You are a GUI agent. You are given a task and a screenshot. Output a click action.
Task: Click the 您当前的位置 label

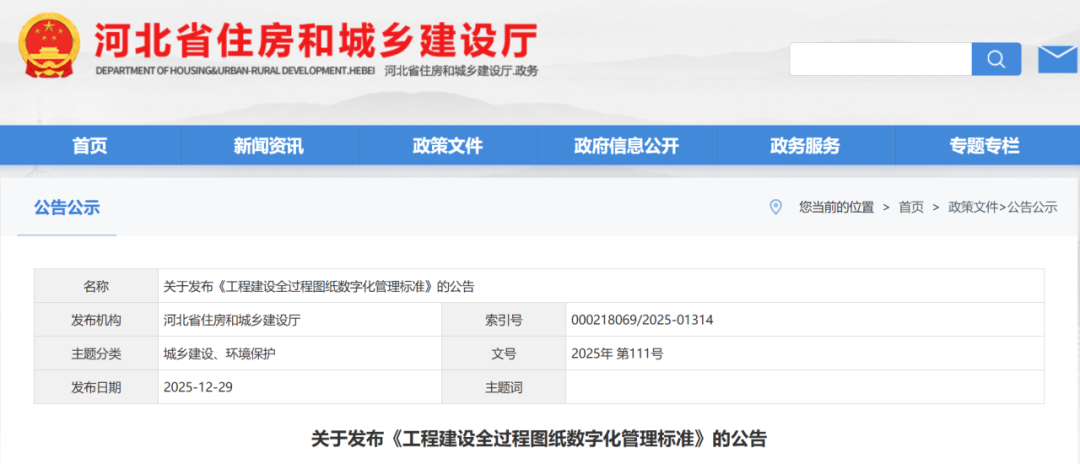click(x=836, y=207)
